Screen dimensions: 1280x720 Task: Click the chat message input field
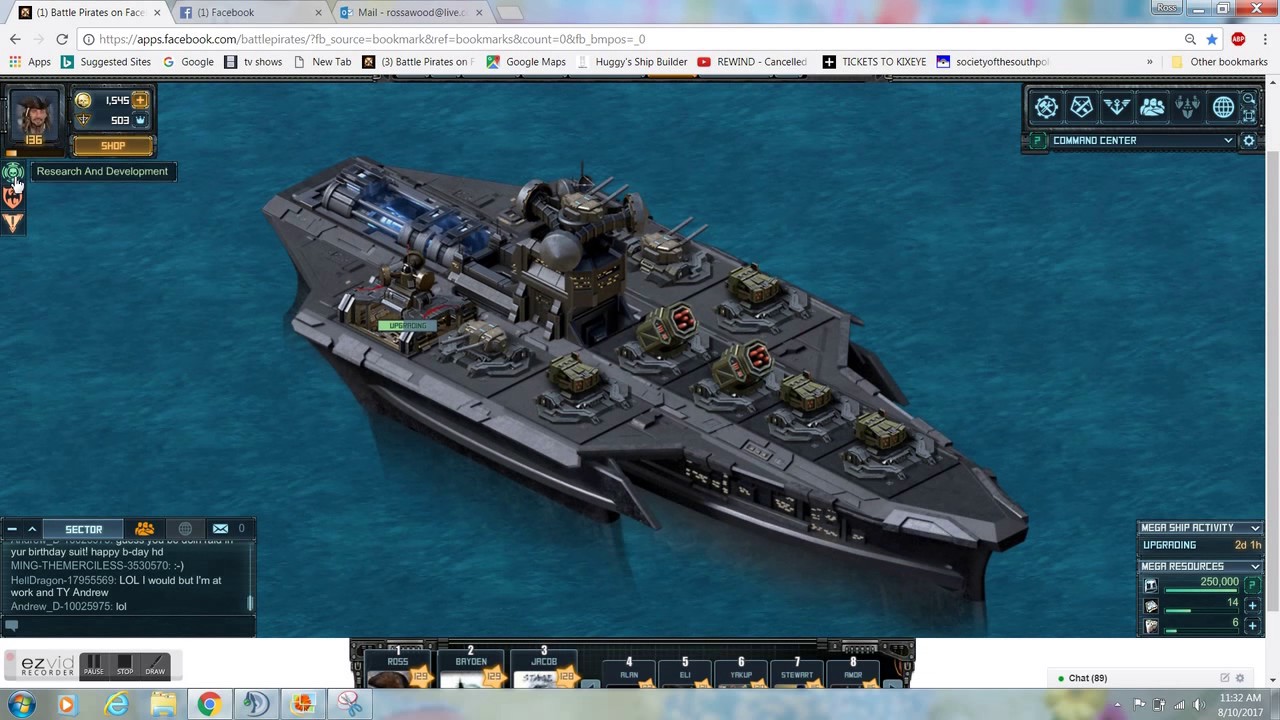(x=128, y=626)
